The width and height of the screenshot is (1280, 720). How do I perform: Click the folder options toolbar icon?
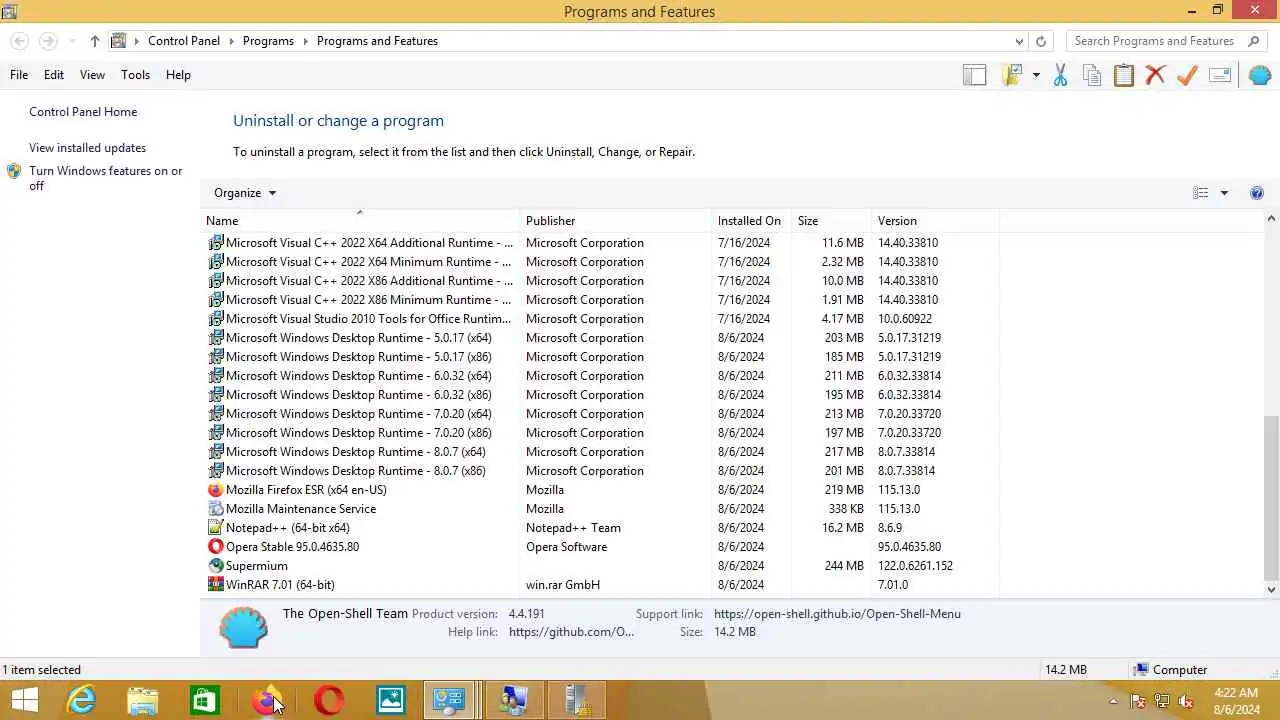[x=1013, y=75]
